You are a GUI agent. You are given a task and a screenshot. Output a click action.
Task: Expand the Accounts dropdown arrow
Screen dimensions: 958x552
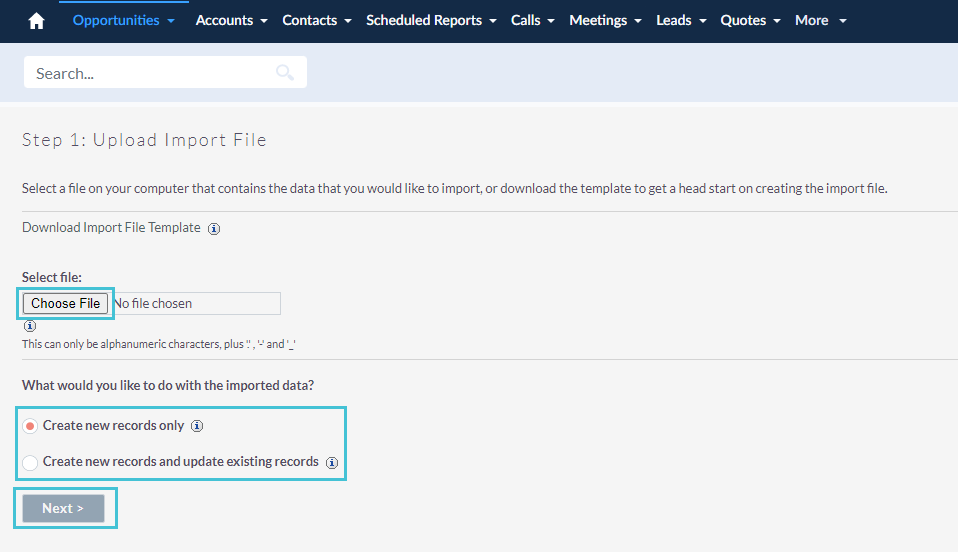(264, 21)
